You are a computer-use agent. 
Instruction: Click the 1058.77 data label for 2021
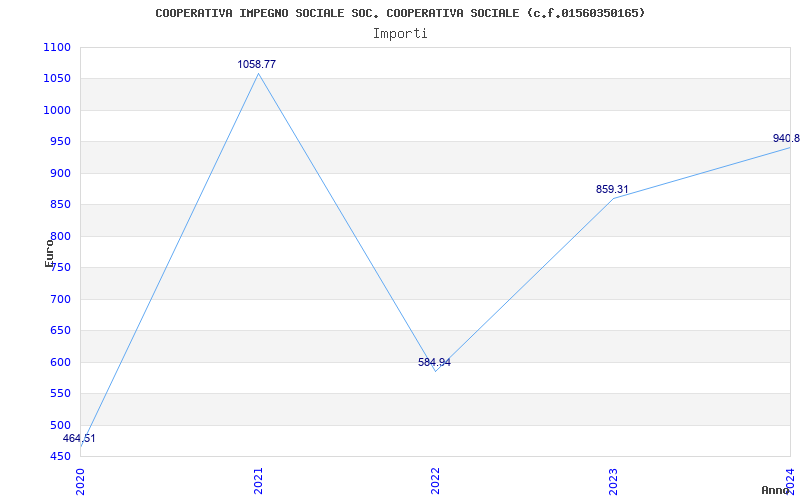257,64
